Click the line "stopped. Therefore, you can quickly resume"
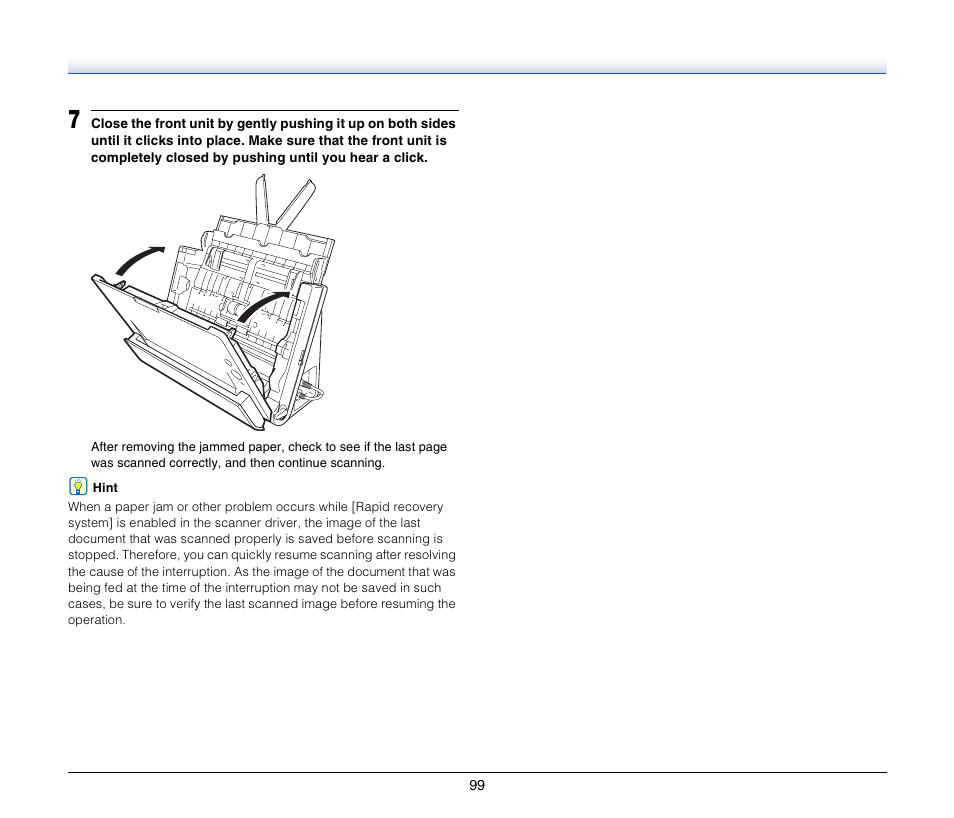Image resolution: width=954 pixels, height=818 pixels. point(262,555)
